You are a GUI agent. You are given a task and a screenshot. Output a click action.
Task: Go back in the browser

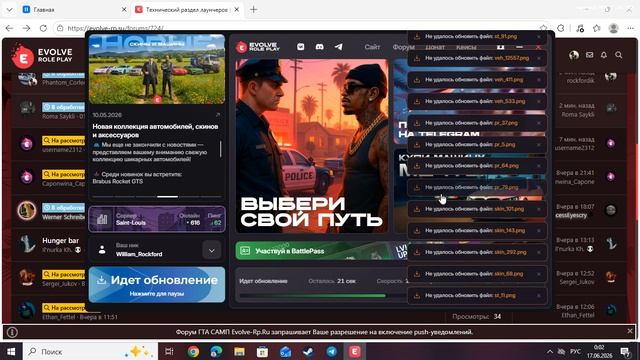click(9, 28)
